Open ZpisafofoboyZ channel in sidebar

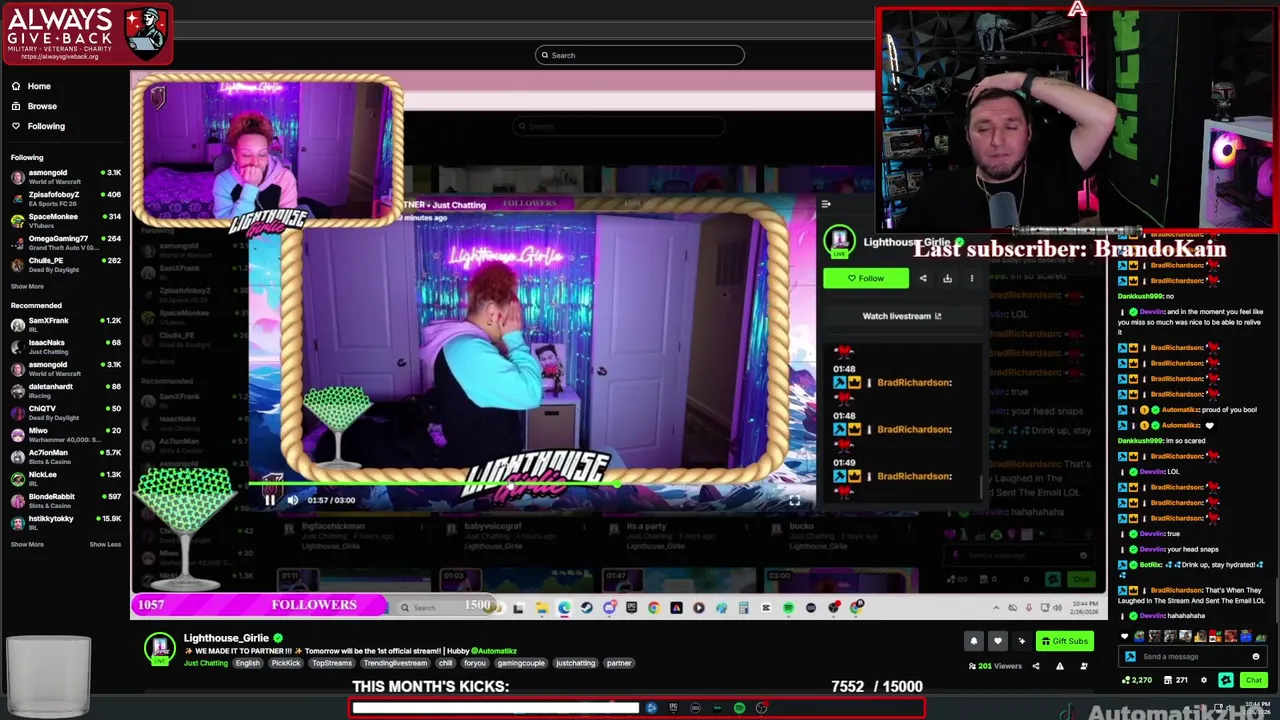[65, 199]
